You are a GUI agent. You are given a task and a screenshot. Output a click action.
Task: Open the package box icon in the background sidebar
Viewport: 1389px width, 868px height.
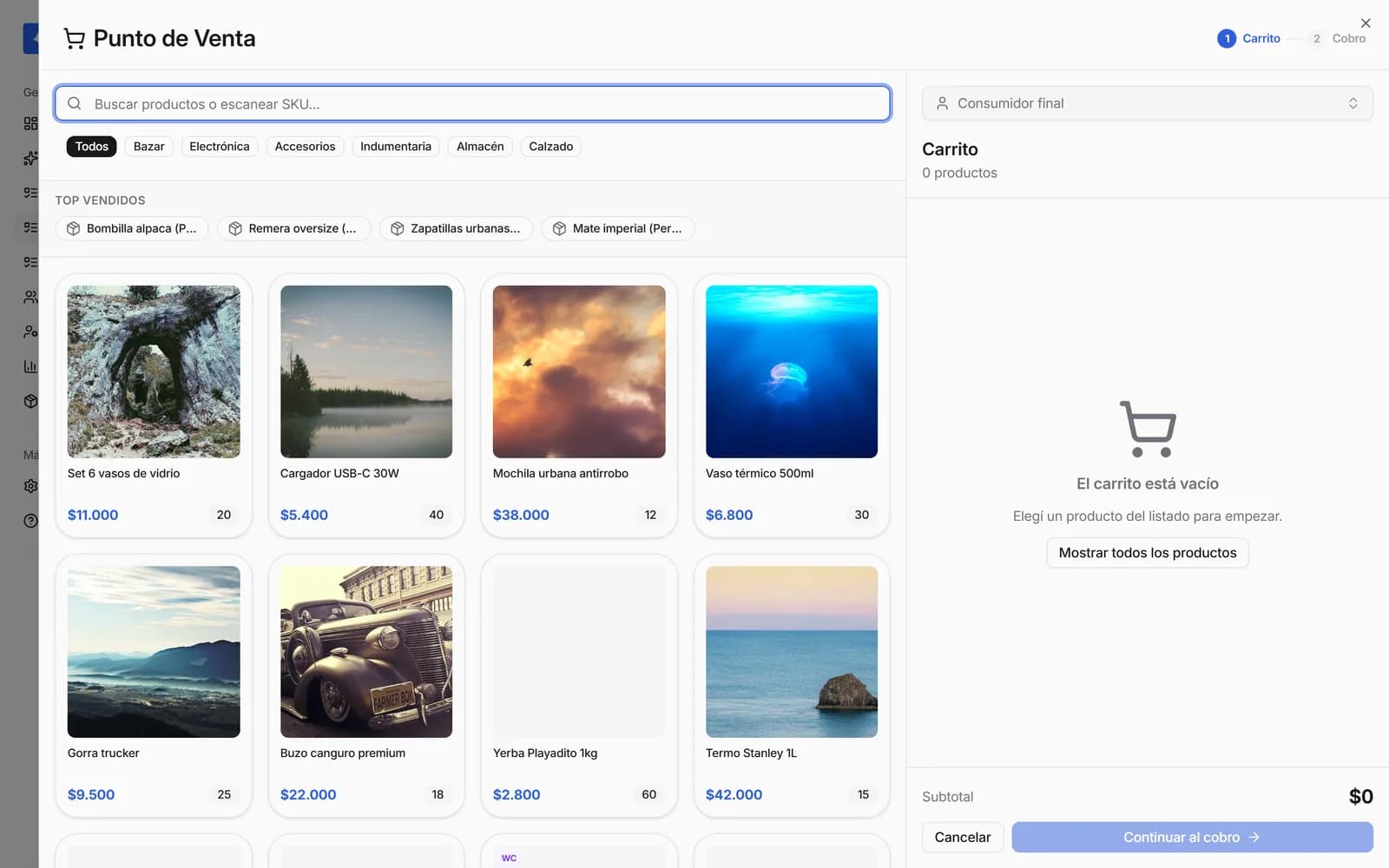[x=31, y=401]
